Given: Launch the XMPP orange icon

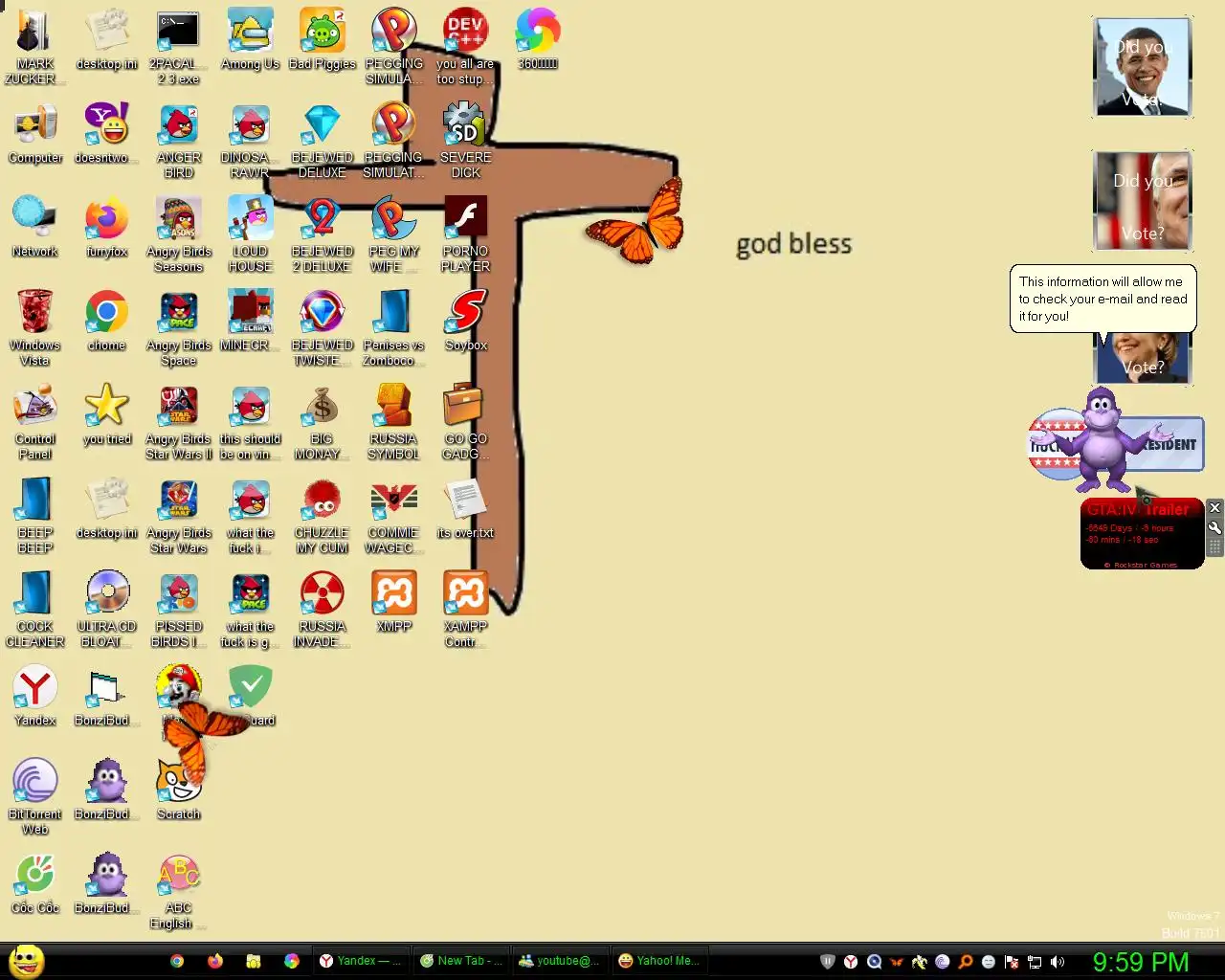Looking at the screenshot, I should tap(394, 603).
